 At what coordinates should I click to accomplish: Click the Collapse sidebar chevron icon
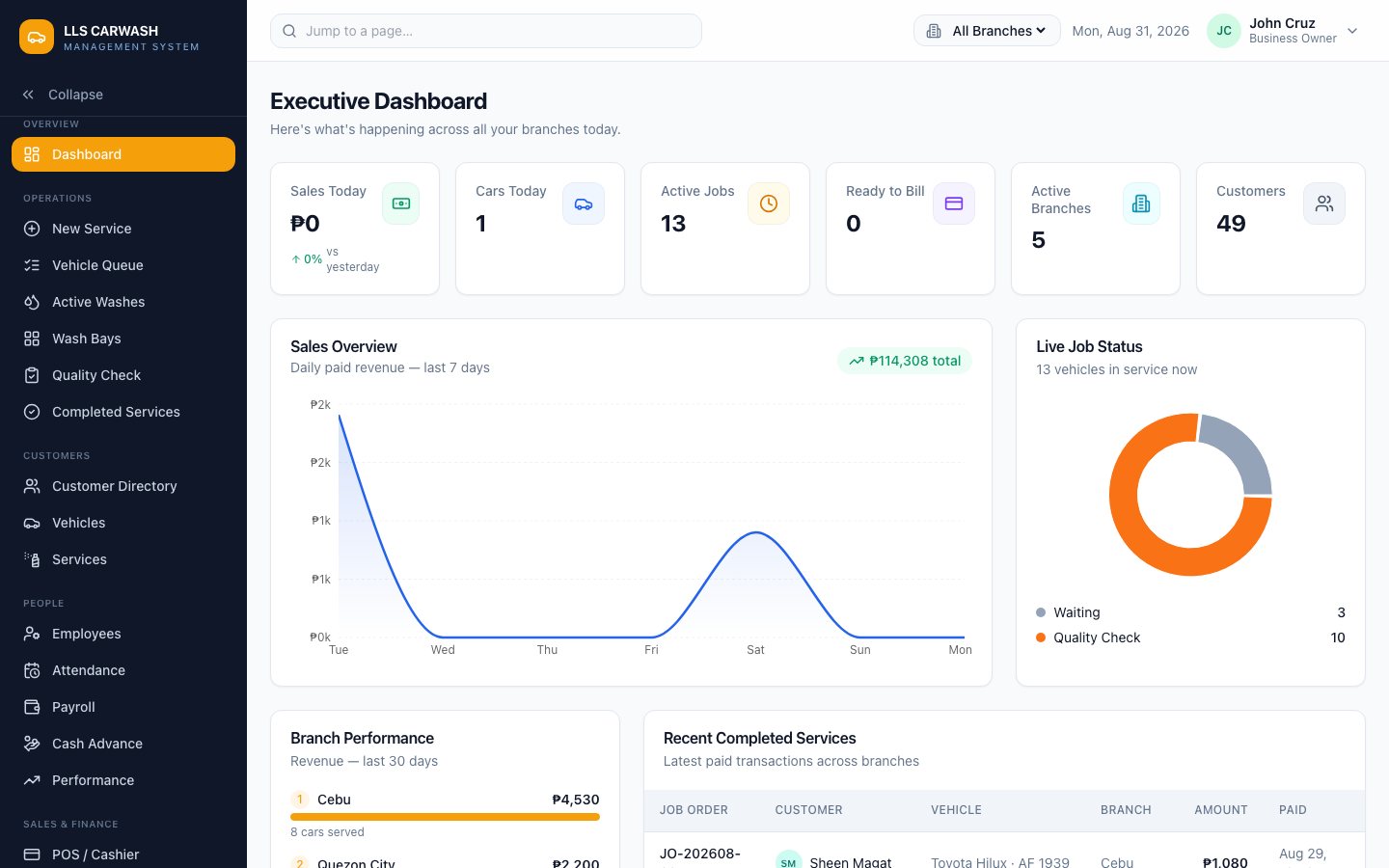(x=28, y=95)
